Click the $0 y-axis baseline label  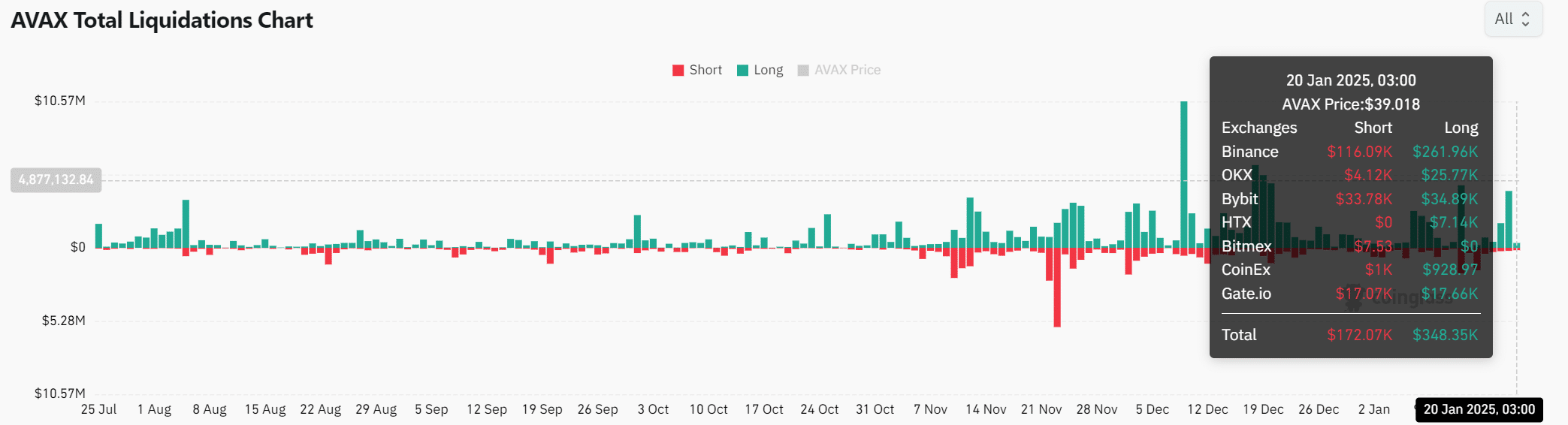point(78,247)
